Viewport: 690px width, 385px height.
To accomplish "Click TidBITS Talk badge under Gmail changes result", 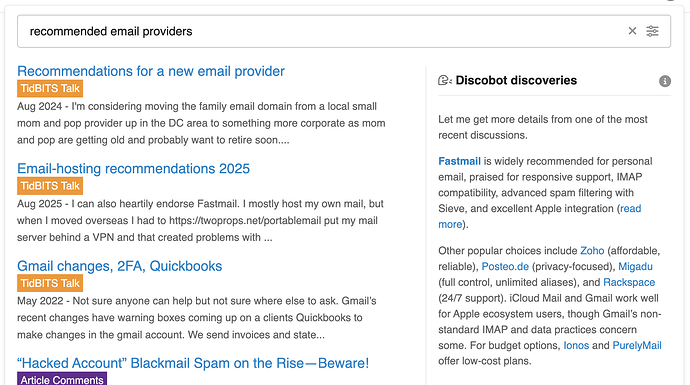I will click(50, 283).
